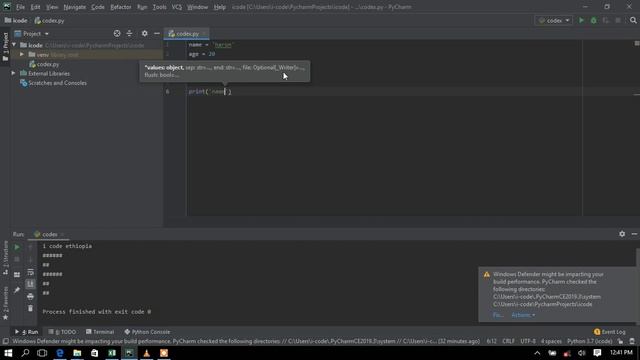This screenshot has height=360, width=640.
Task: Click the memory/inspector icon at status bar end
Action: pyautogui.click(x=632, y=341)
